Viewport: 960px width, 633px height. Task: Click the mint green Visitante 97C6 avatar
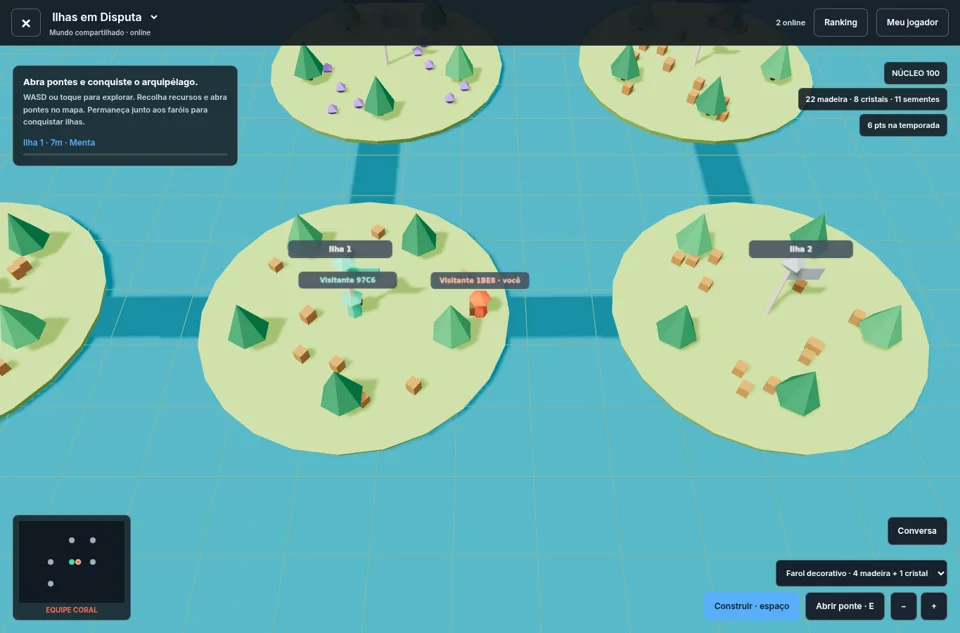353,304
